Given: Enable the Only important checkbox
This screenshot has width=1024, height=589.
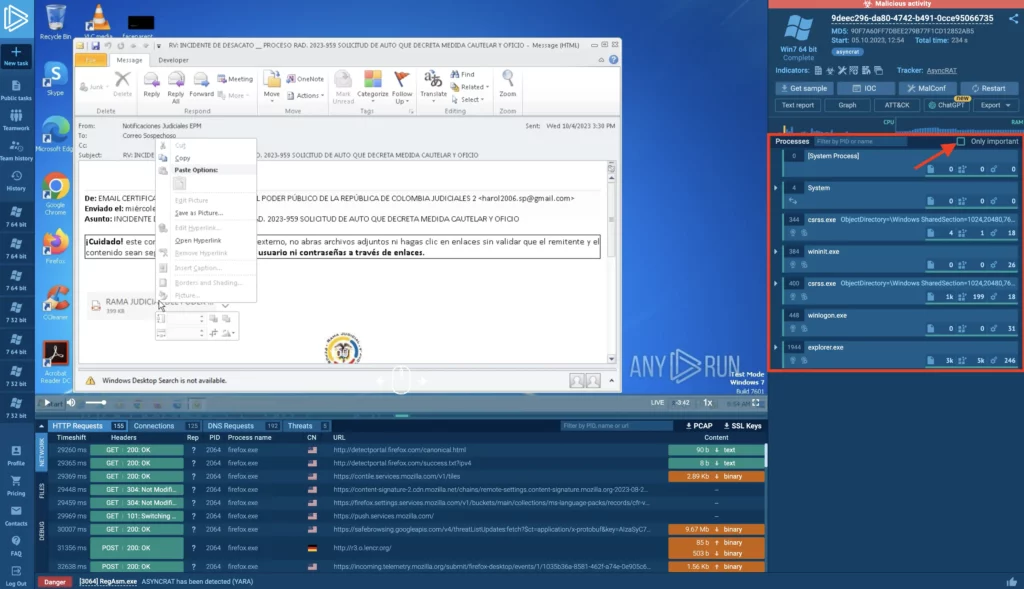Looking at the screenshot, I should click(961, 141).
